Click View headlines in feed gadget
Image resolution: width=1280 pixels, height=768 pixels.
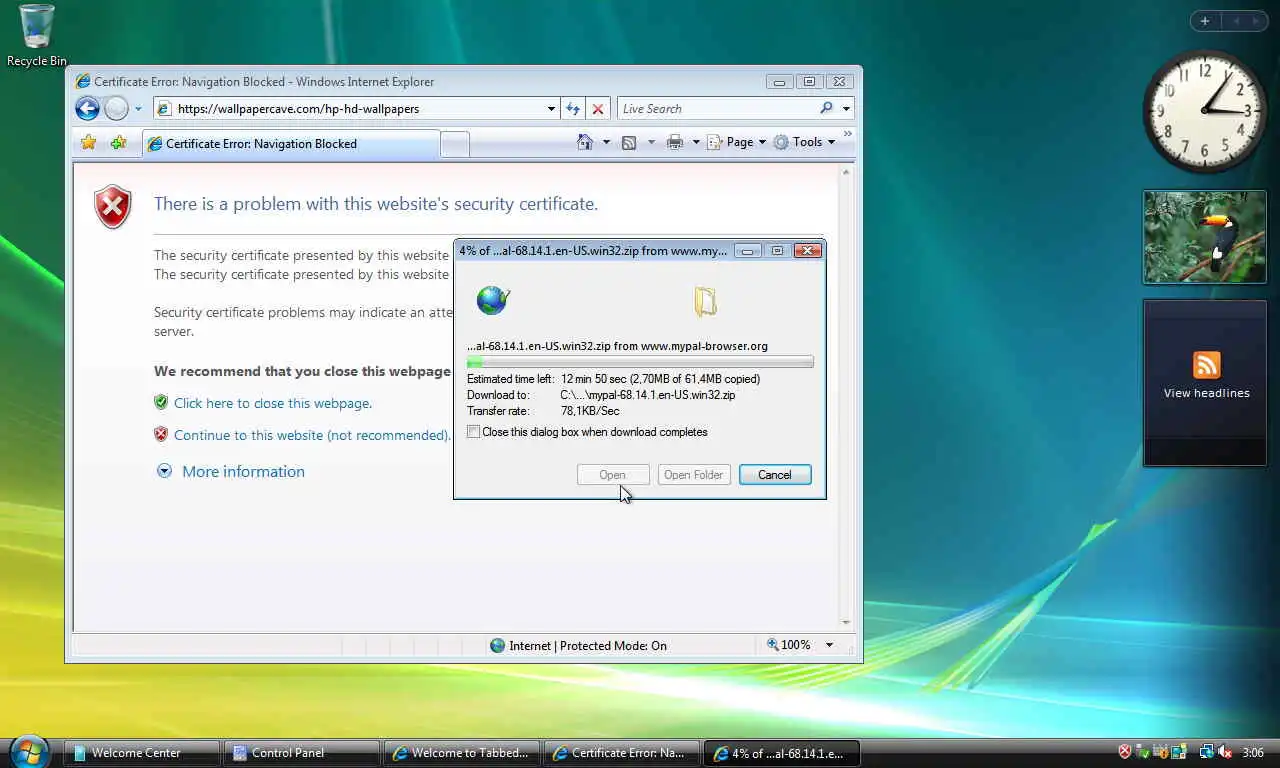(1206, 393)
